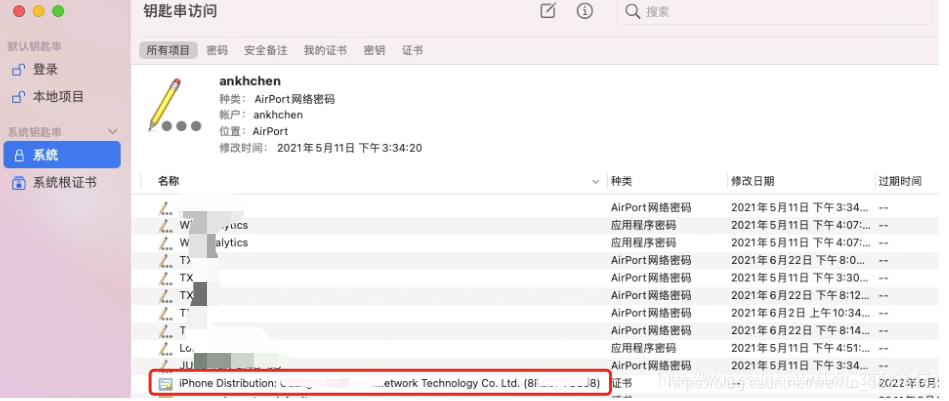Viewport: 949px width, 401px height.
Task: Select row modified 2021年6月22日 下午8:14
Action: (x=536, y=330)
